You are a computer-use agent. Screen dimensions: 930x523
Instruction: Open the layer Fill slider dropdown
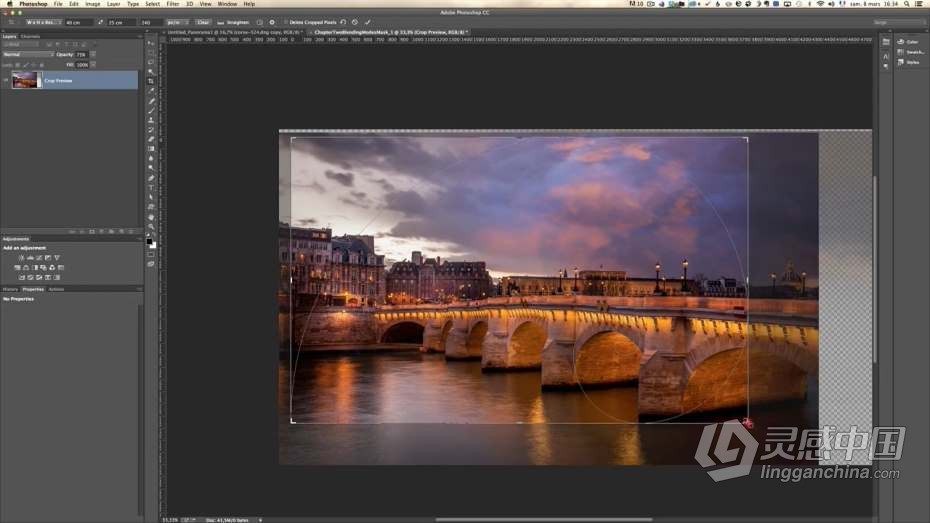(x=93, y=65)
